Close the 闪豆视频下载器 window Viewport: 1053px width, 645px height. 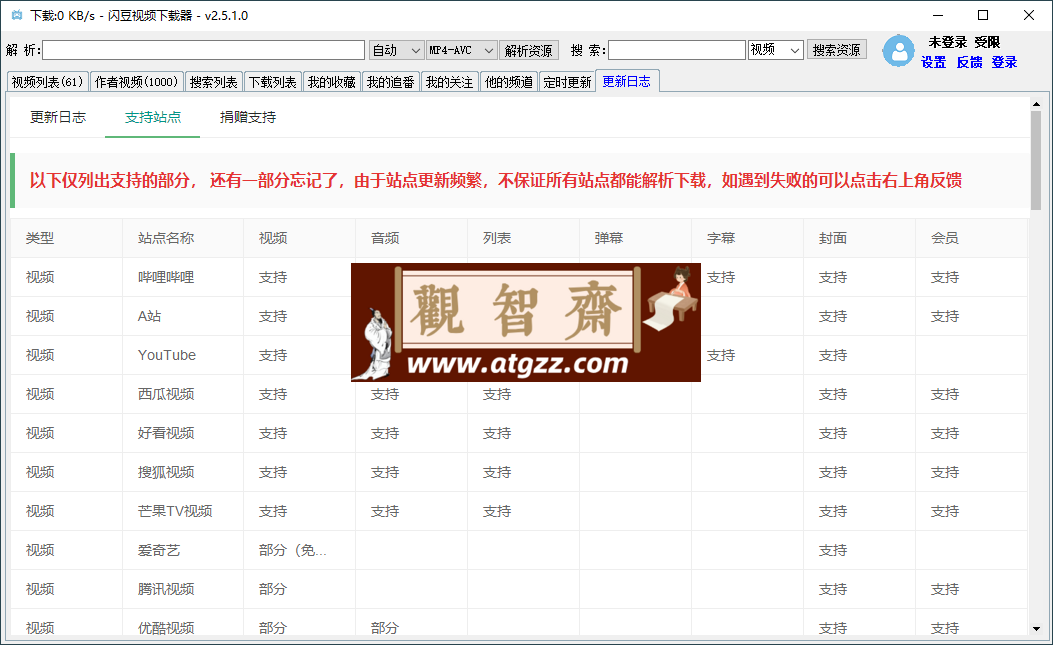(x=1029, y=15)
